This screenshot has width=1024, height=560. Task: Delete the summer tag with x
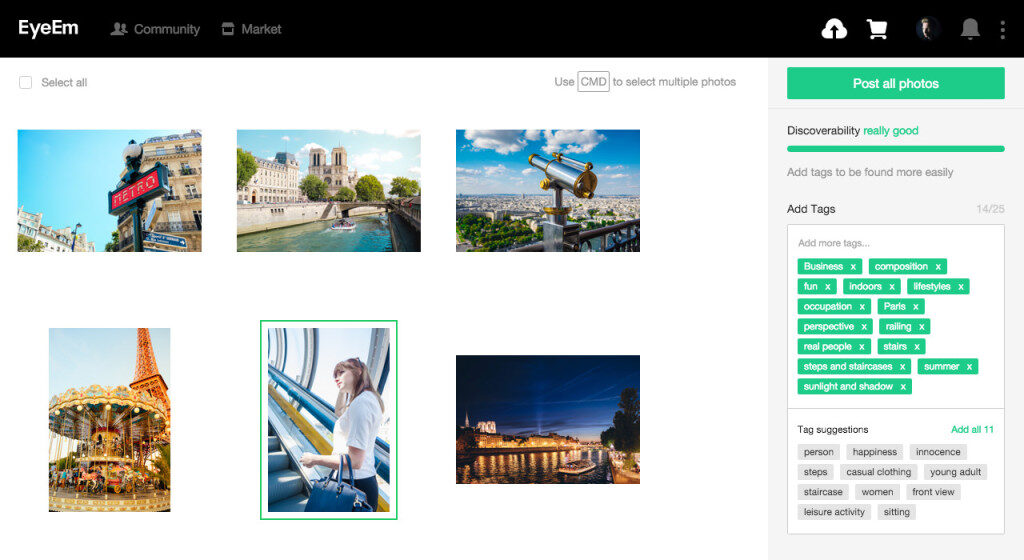pos(968,367)
